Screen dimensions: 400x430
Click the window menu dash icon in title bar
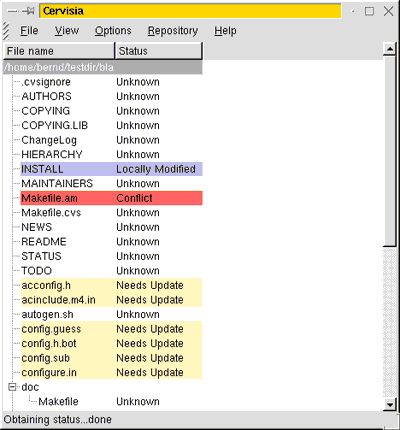tap(12, 11)
